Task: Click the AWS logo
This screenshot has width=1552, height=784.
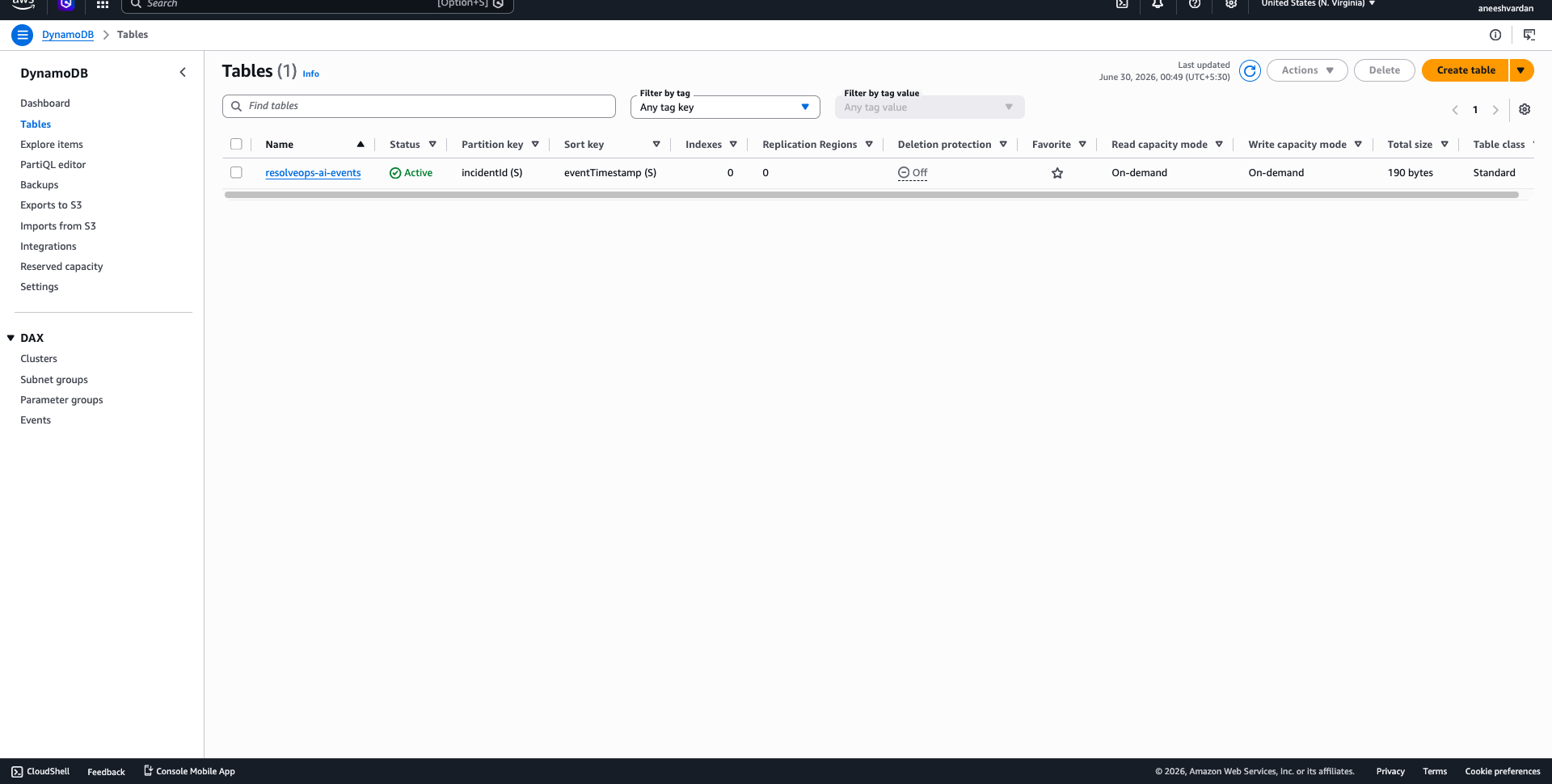Action: [x=23, y=4]
